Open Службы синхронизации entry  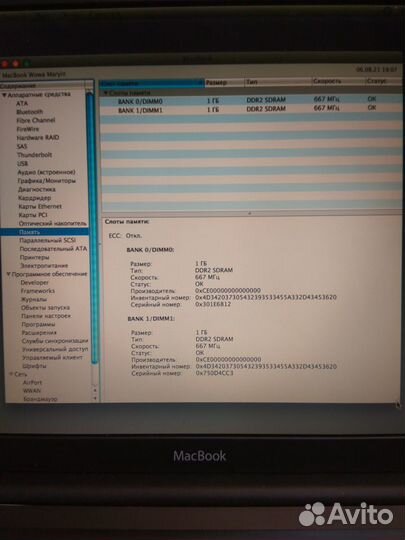(55, 341)
